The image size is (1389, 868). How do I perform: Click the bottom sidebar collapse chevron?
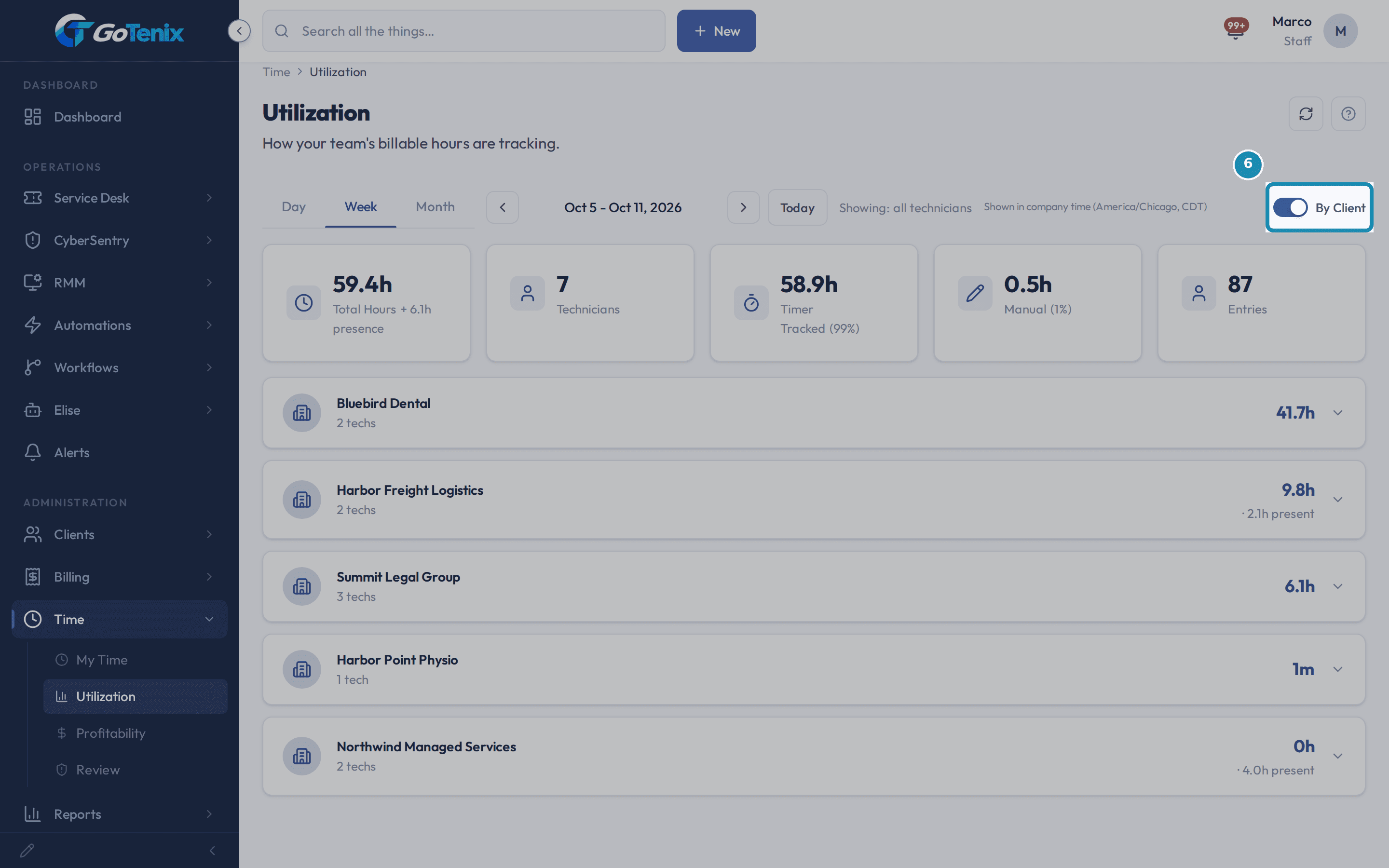[x=212, y=850]
